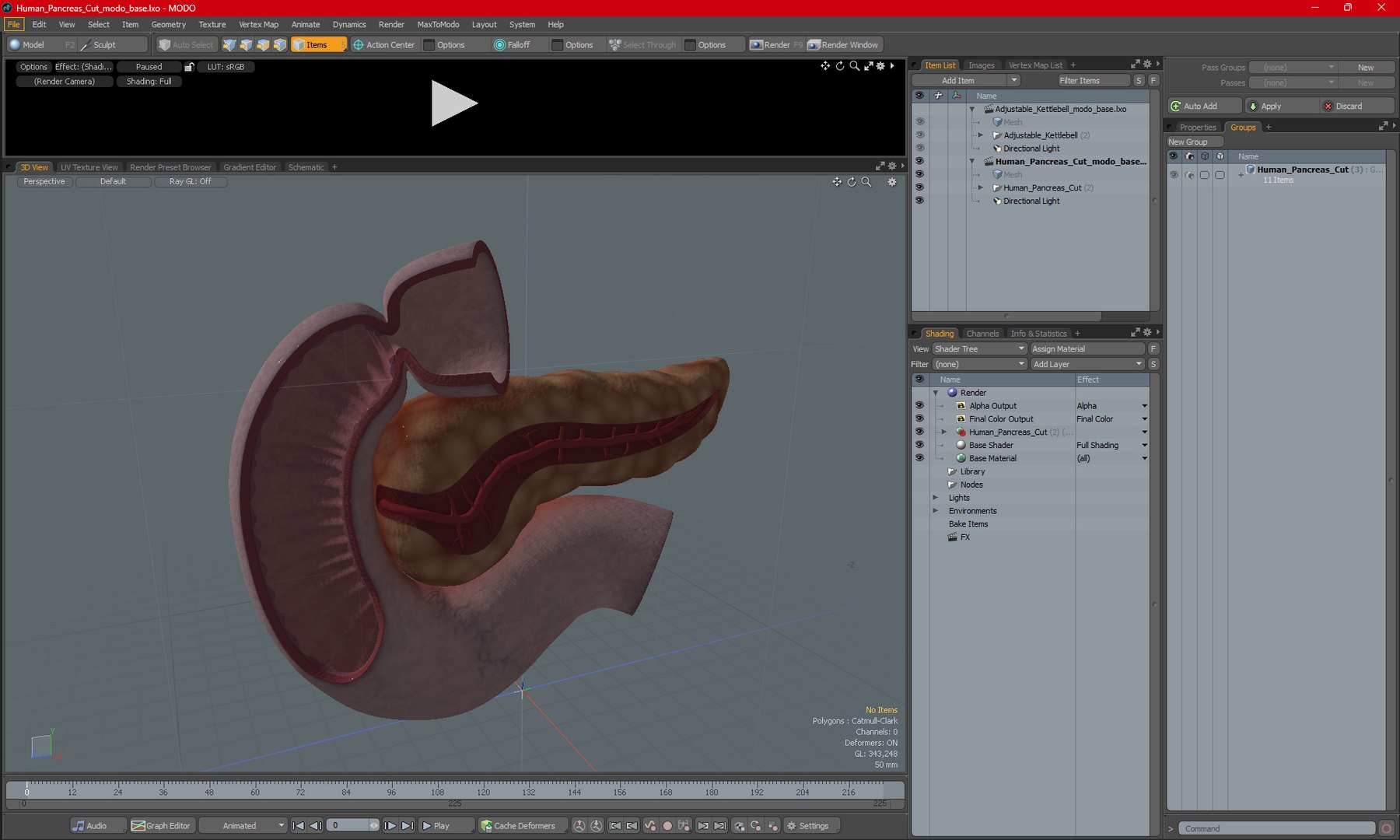Click 3D viewport pan move icon
The image size is (1400, 840).
click(837, 182)
